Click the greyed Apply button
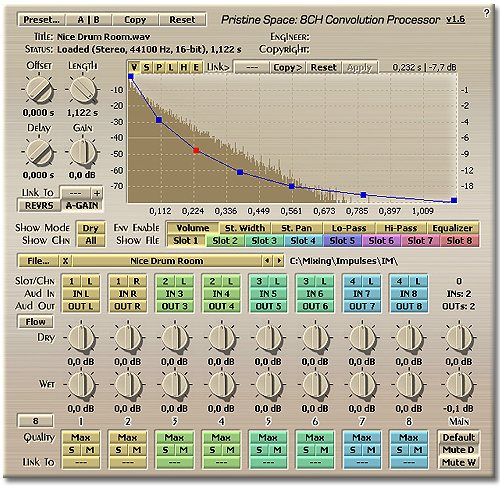 360,67
